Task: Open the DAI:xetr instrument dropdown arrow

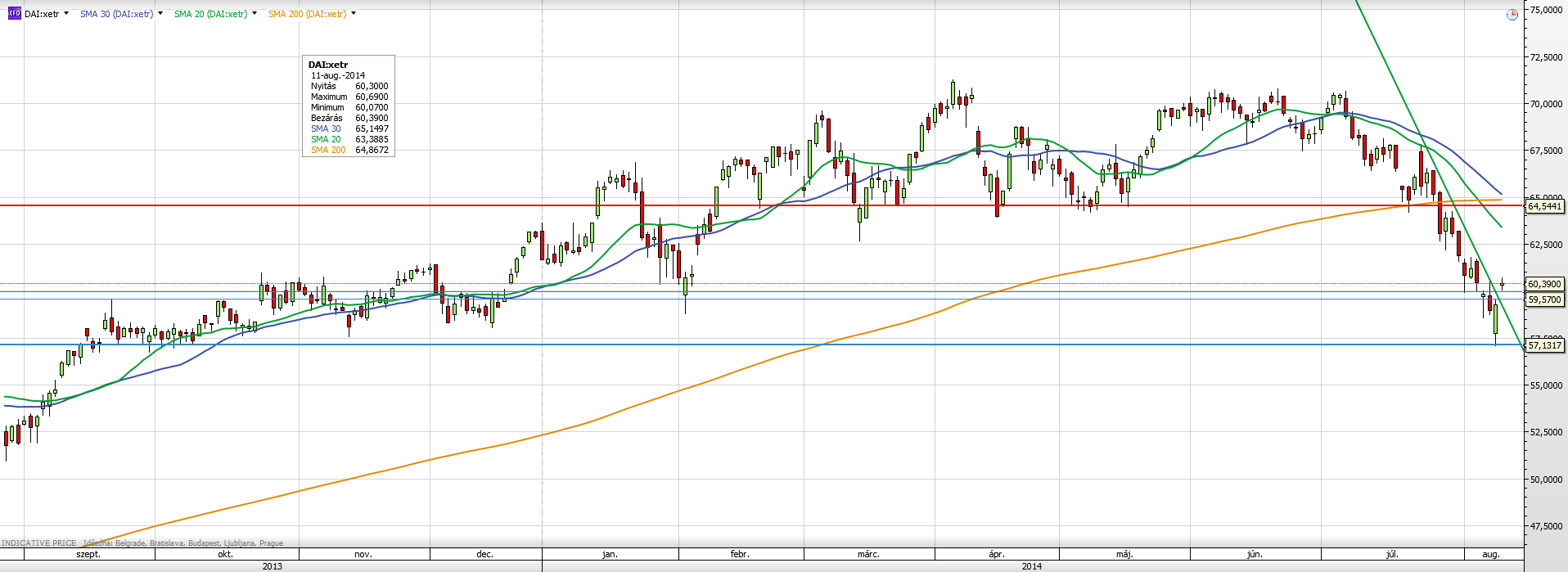Action: click(66, 14)
